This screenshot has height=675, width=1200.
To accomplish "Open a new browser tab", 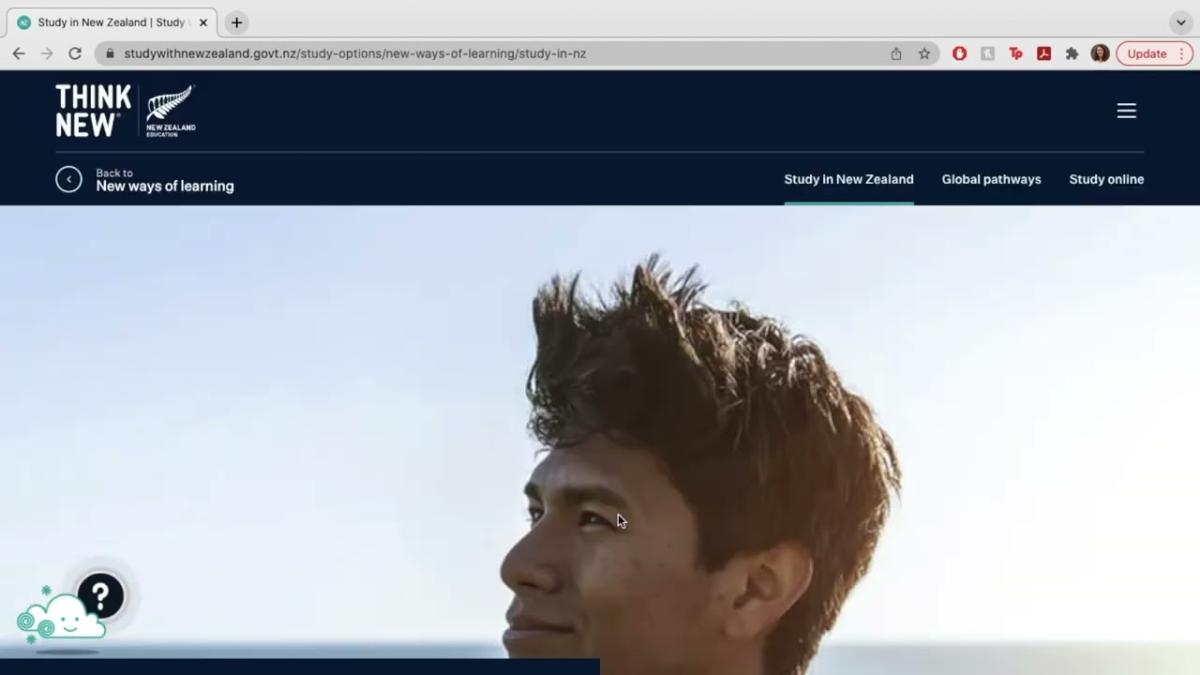I will tap(236, 22).
